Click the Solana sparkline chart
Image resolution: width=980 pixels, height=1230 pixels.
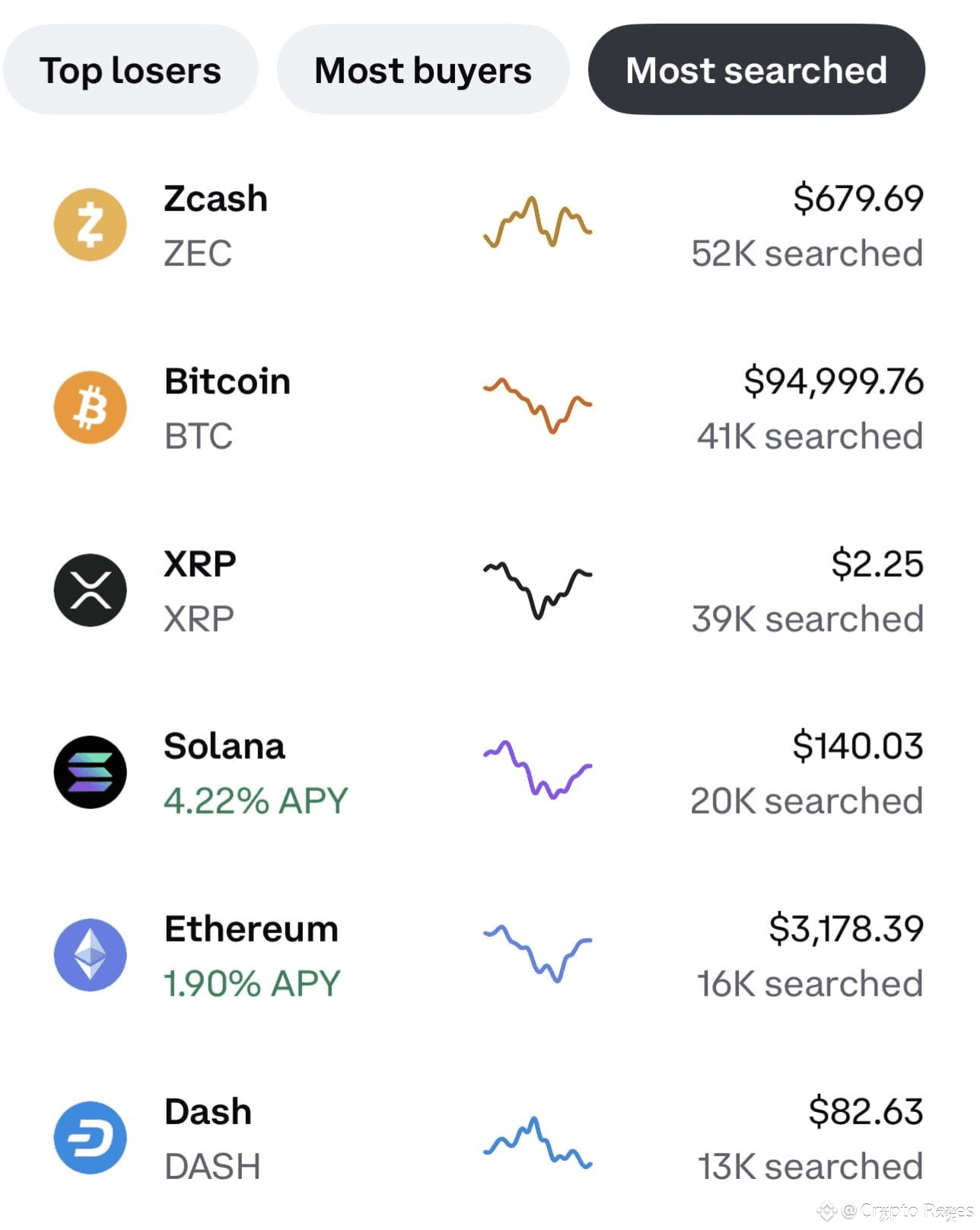click(x=537, y=770)
